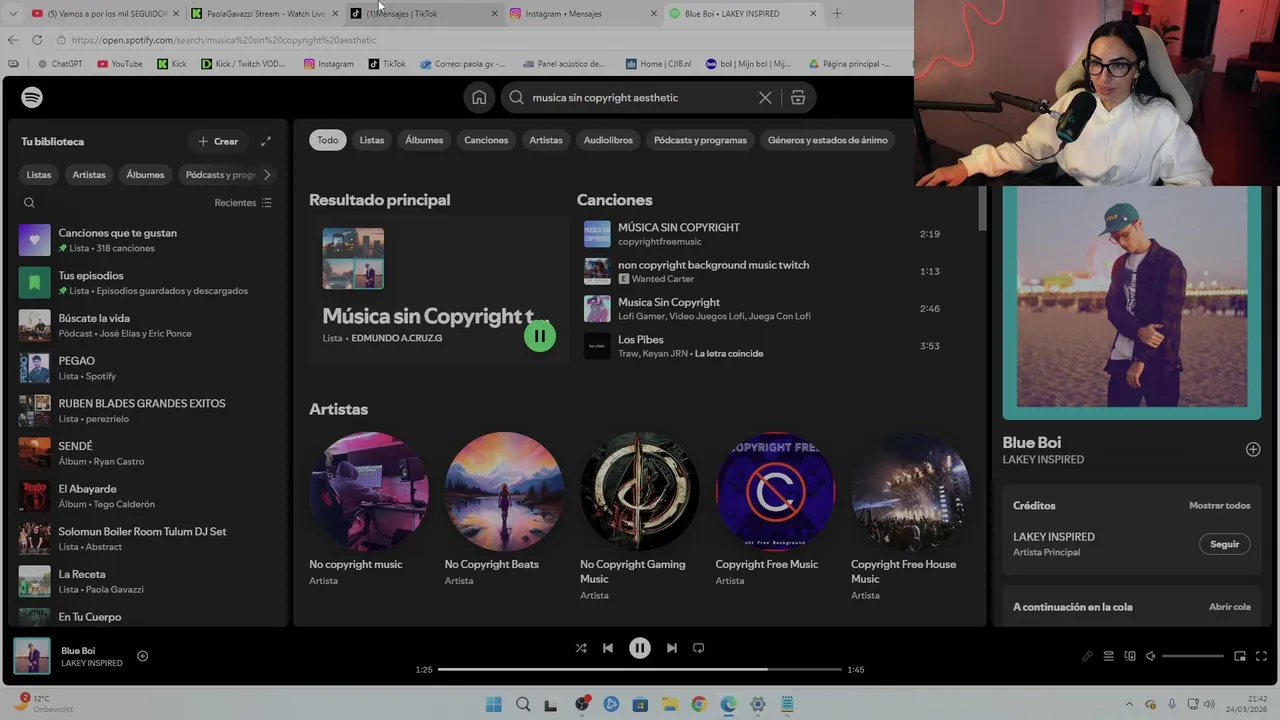Screen dimensions: 1280x720
Task: Add current track to liked songs bottom bar
Action: pos(142,656)
